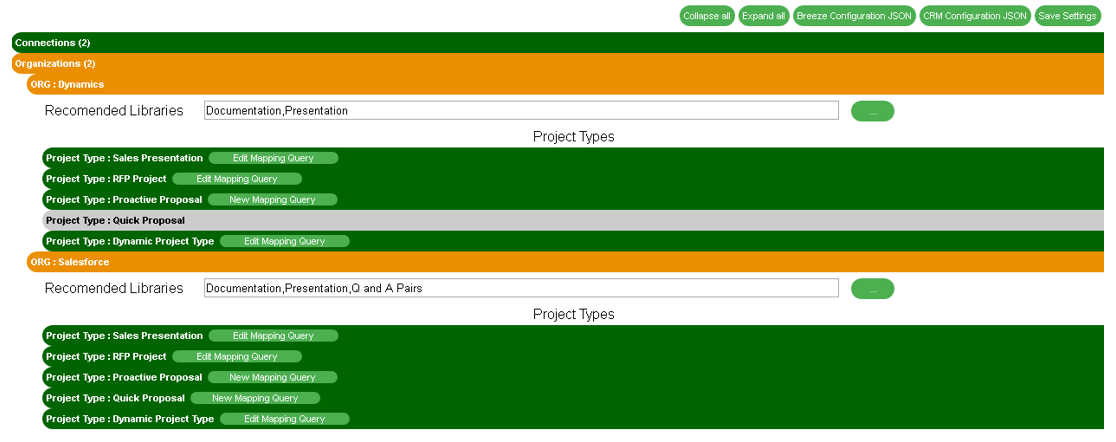Expand the Connections (2) section
Screen dimensions: 1116x442
[x=557, y=43]
